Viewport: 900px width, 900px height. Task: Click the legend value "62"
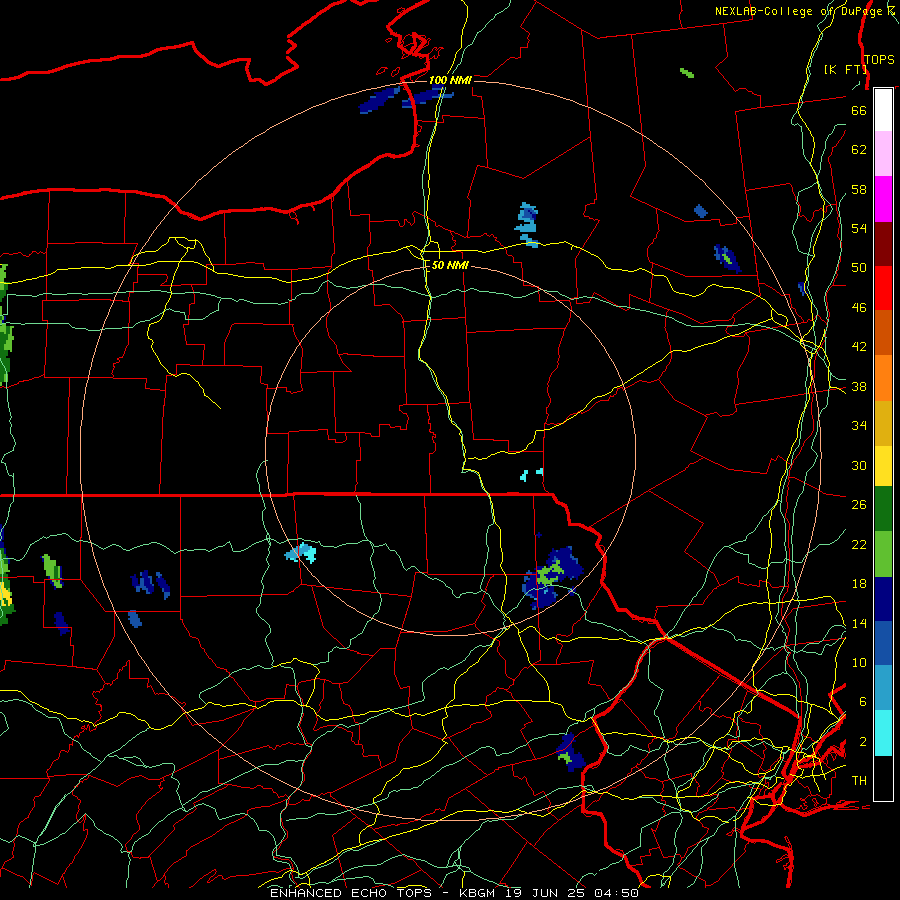click(x=859, y=150)
